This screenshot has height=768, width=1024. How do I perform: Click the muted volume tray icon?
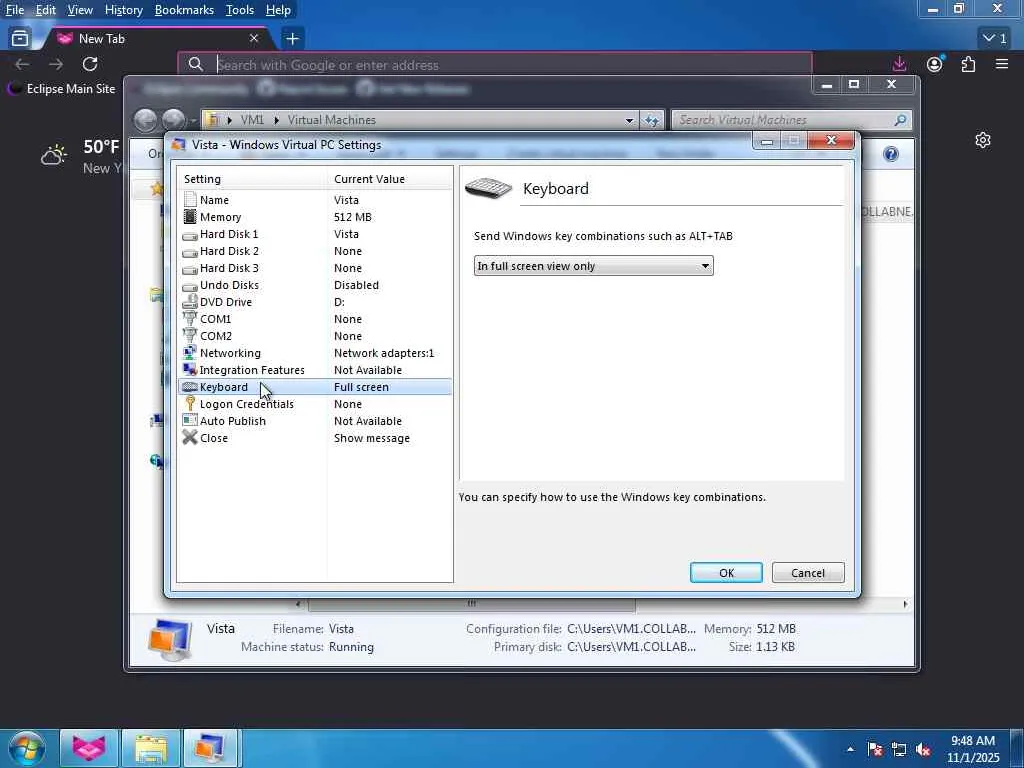[x=923, y=750]
